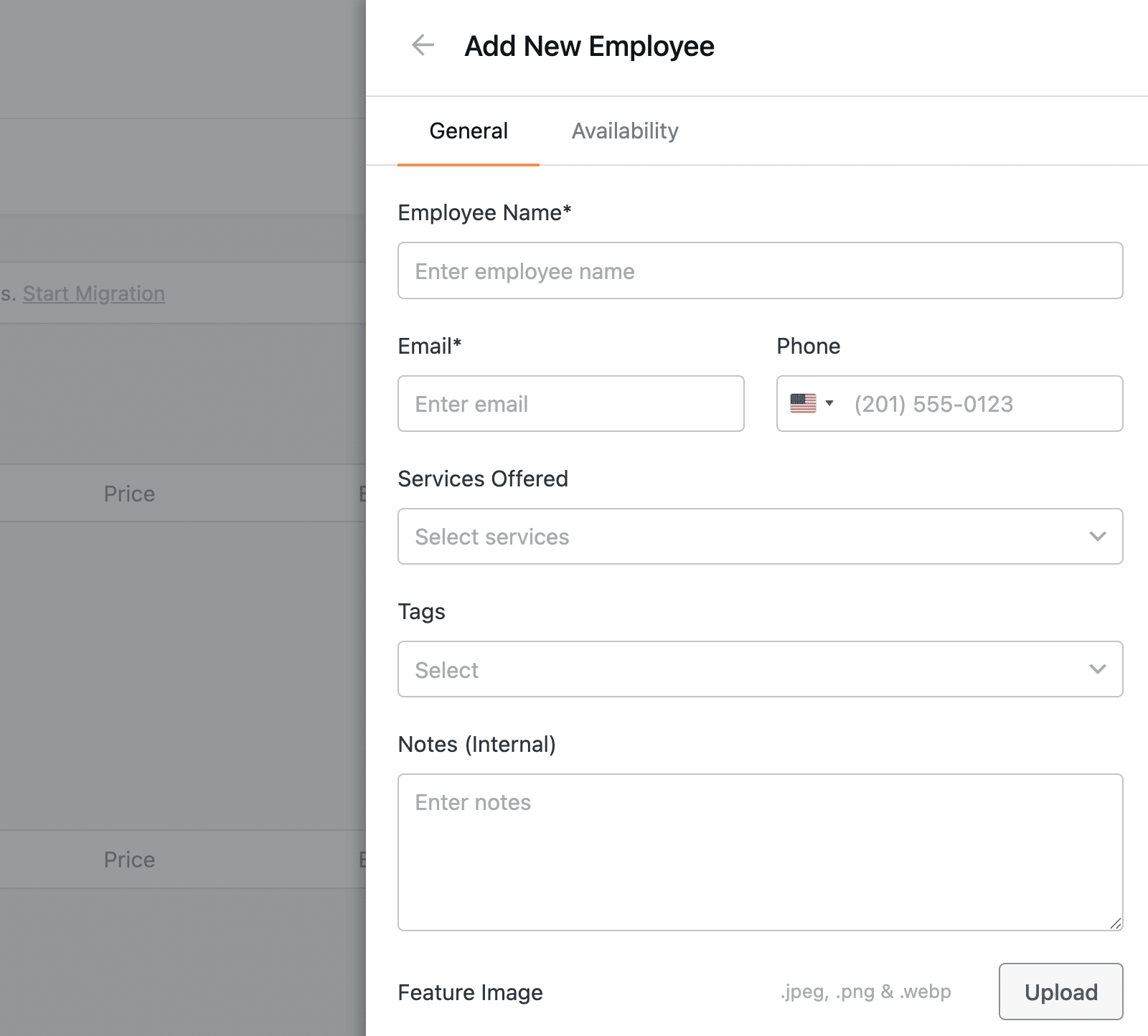1148x1036 pixels.
Task: Click the Price column header
Action: [128, 493]
